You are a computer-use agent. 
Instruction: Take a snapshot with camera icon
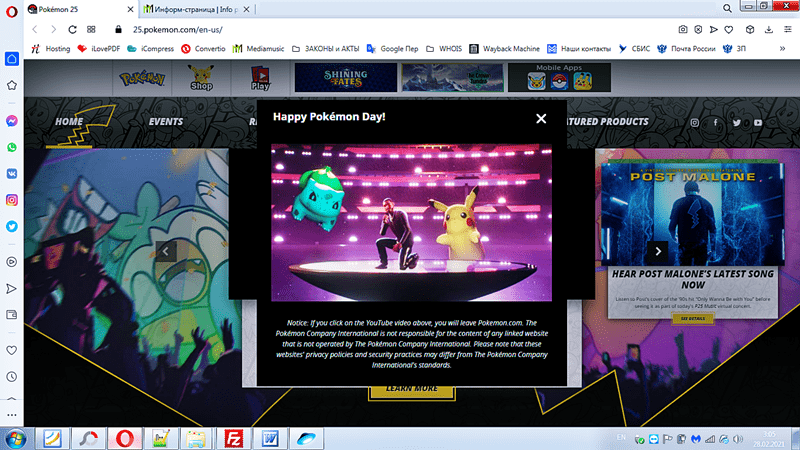tap(683, 30)
